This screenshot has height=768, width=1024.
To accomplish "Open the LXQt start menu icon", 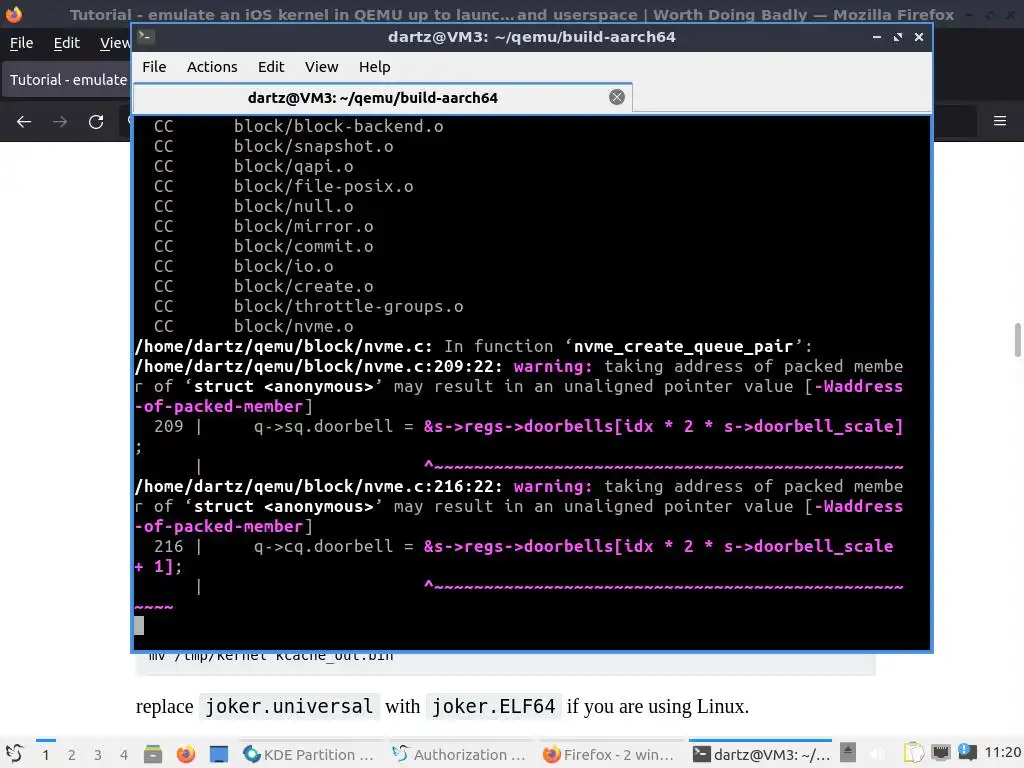I will pos(14,754).
